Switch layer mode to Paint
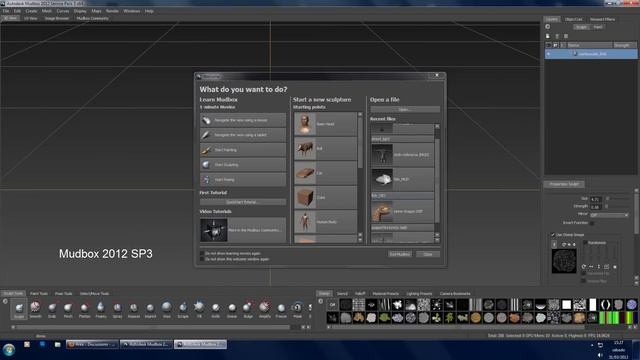The height and width of the screenshot is (360, 640). [x=598, y=27]
